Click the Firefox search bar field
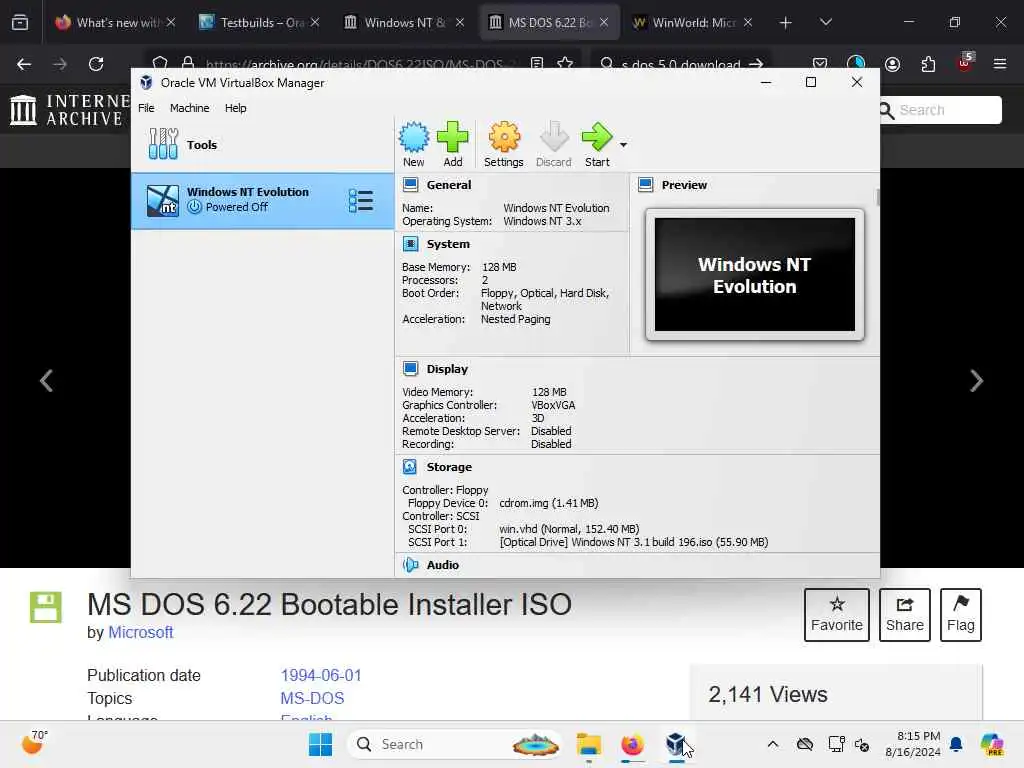Viewport: 1024px width, 768px height. pos(681,64)
